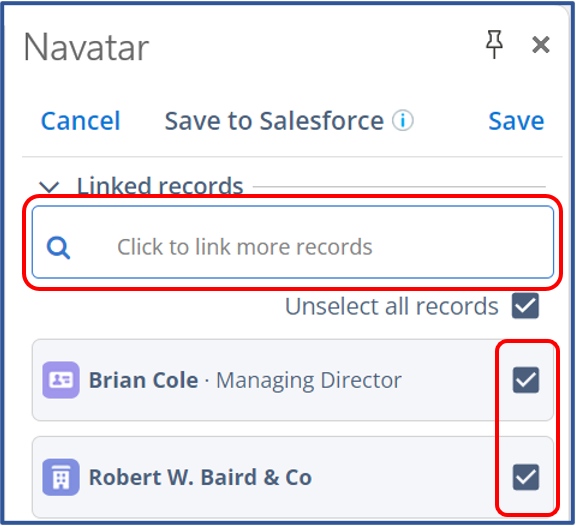
Task: Select the Robert W. Baird & Co record
Action: point(293,477)
